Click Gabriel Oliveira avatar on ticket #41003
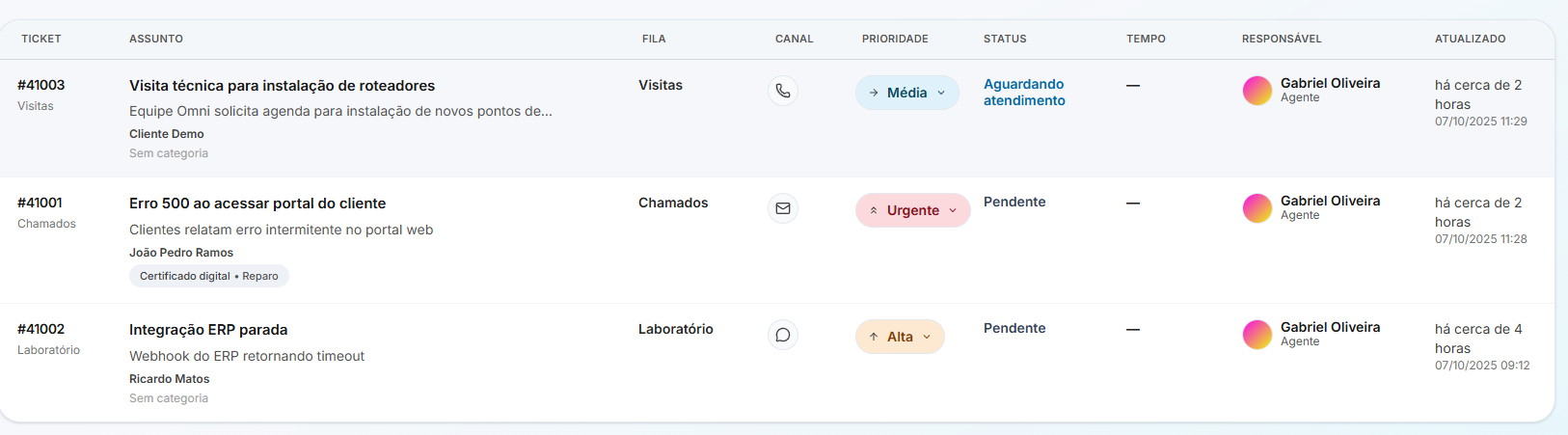Screen dimensions: 1568x435 click(x=1257, y=91)
